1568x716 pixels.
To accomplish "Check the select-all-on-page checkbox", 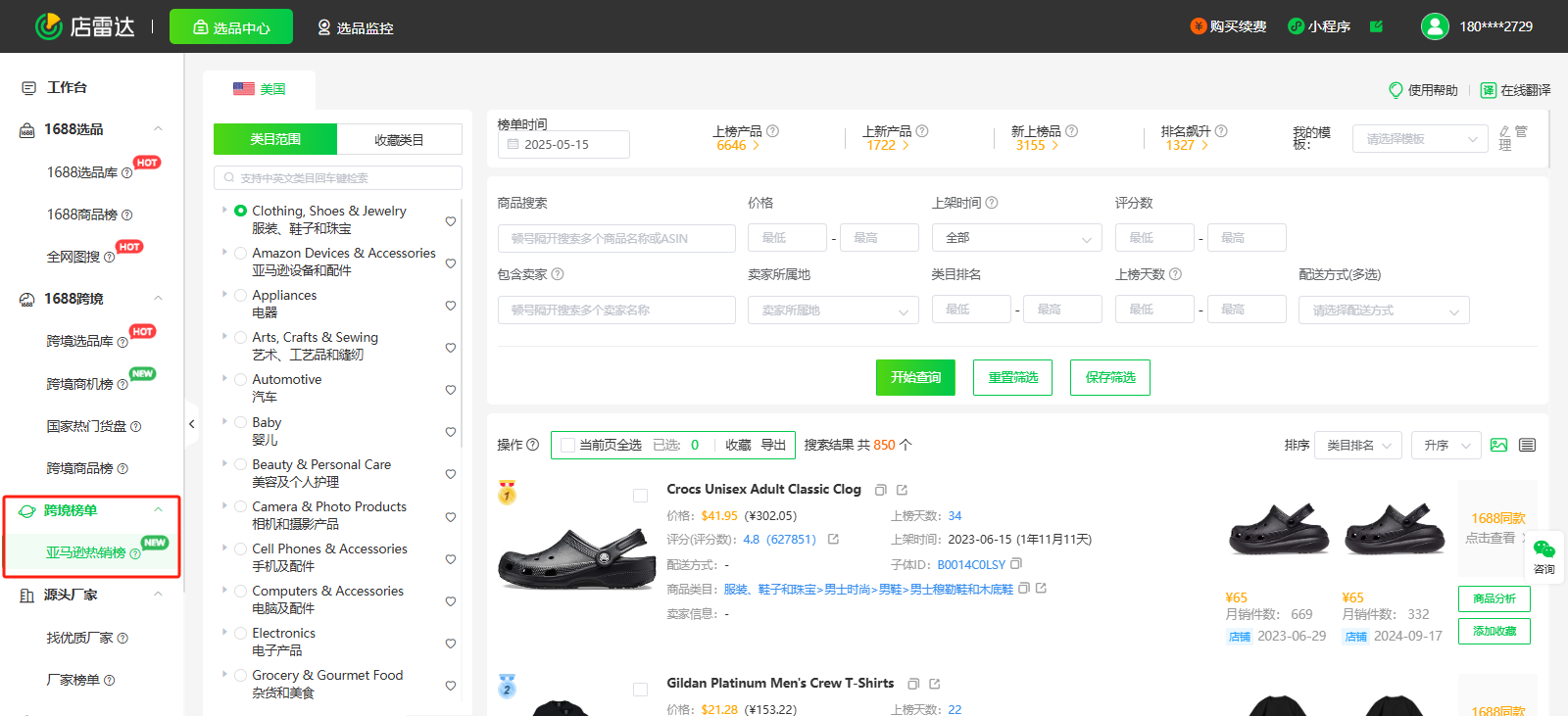I will pyautogui.click(x=567, y=445).
